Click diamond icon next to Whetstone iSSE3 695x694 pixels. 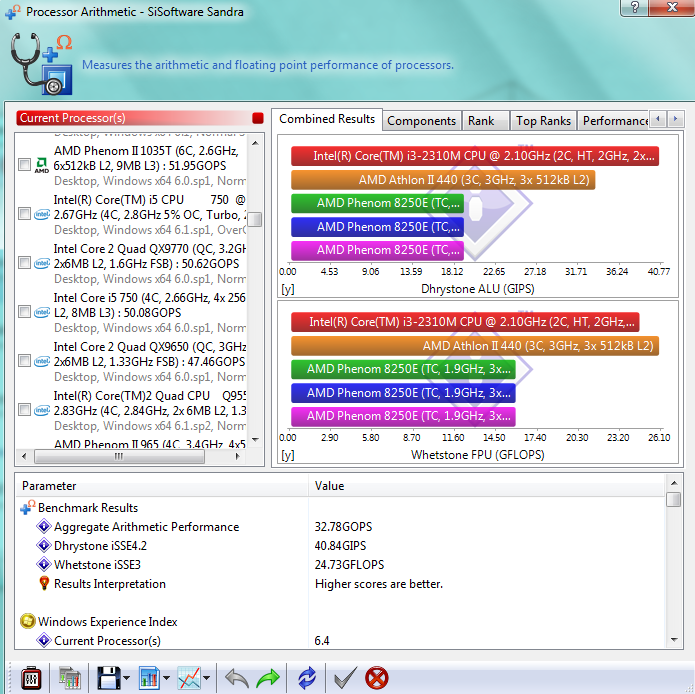pos(43,564)
